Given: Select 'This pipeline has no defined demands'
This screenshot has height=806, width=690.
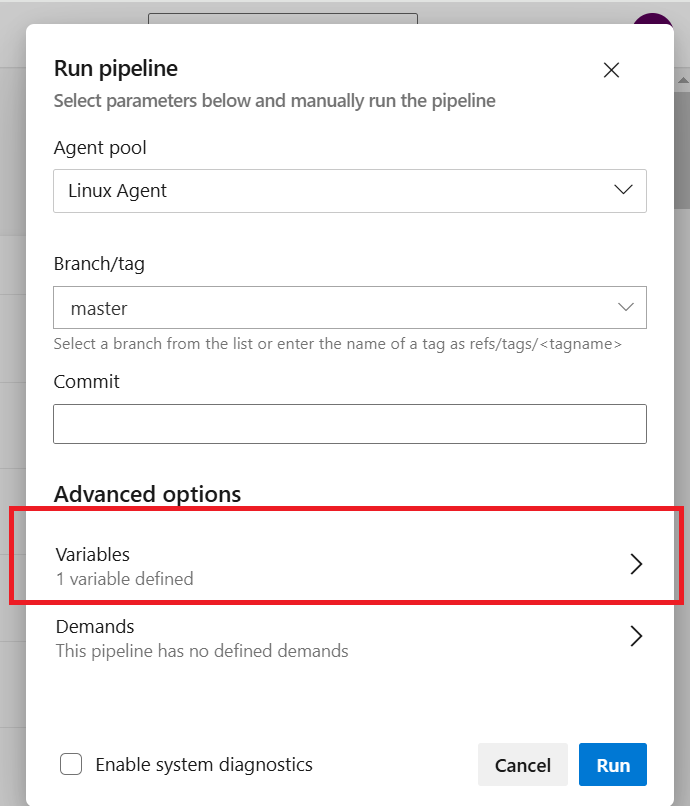Looking at the screenshot, I should [x=202, y=651].
